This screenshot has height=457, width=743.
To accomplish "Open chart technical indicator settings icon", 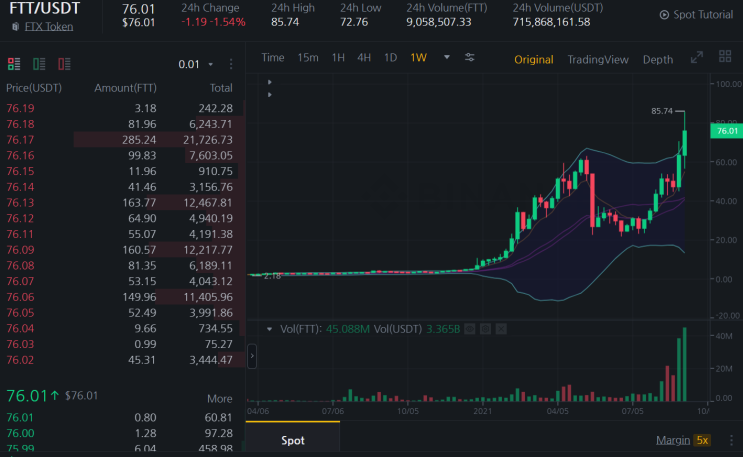I will [470, 57].
